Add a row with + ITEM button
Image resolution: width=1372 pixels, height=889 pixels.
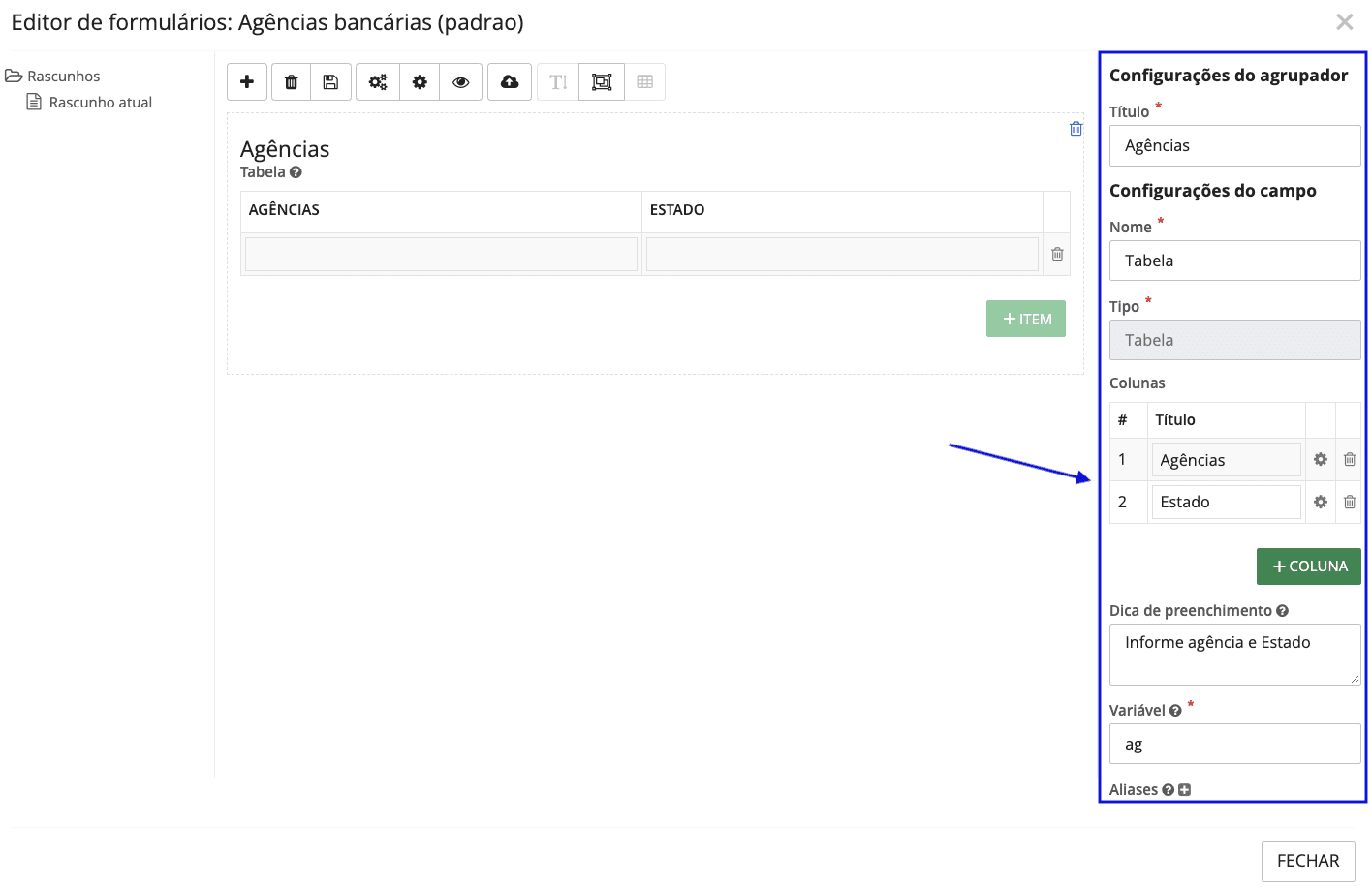1025,319
